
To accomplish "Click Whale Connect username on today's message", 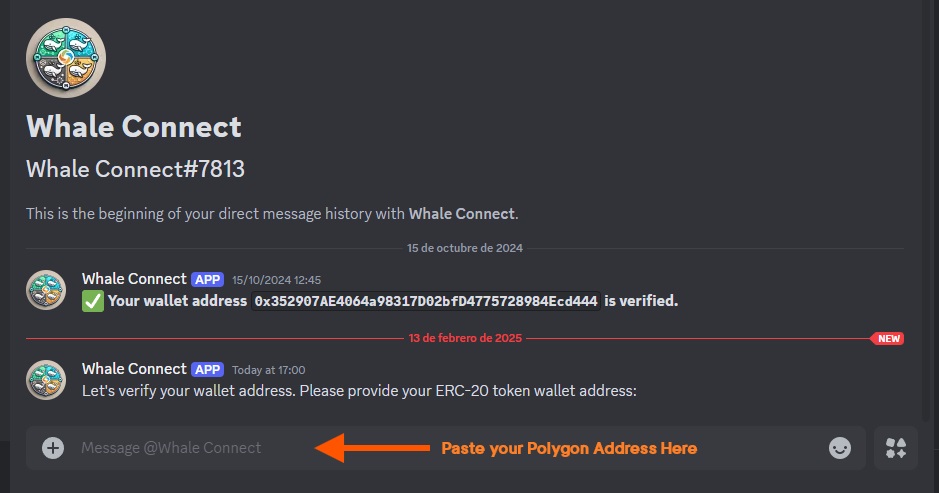I will coord(134,369).
